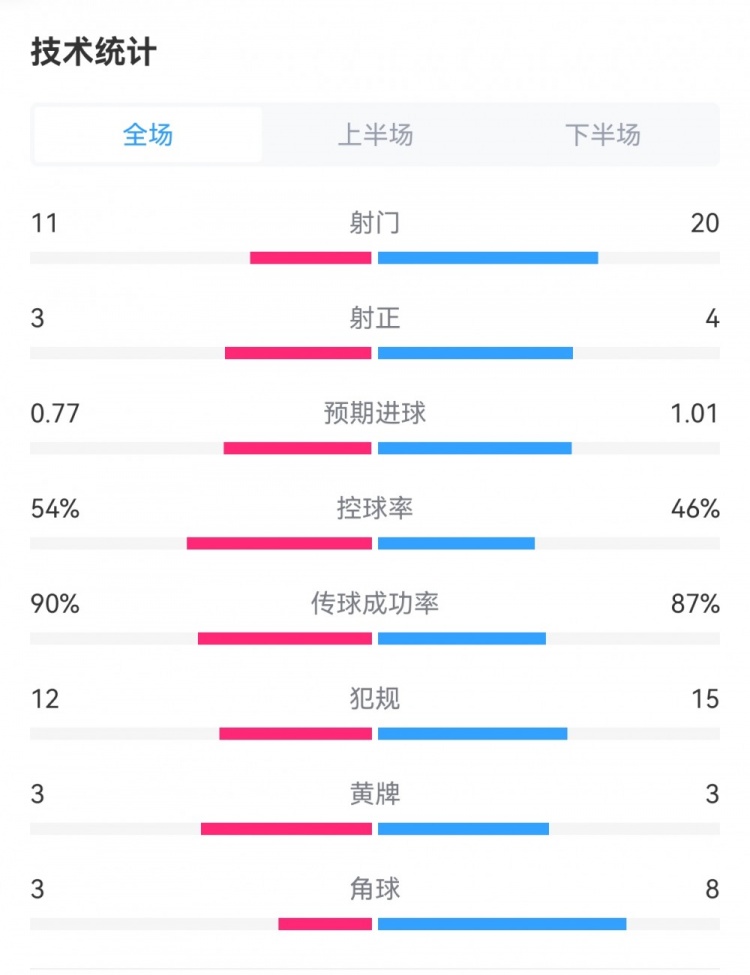The width and height of the screenshot is (750, 975).
Task: Click the 技术统计 heading
Action: coord(94,52)
